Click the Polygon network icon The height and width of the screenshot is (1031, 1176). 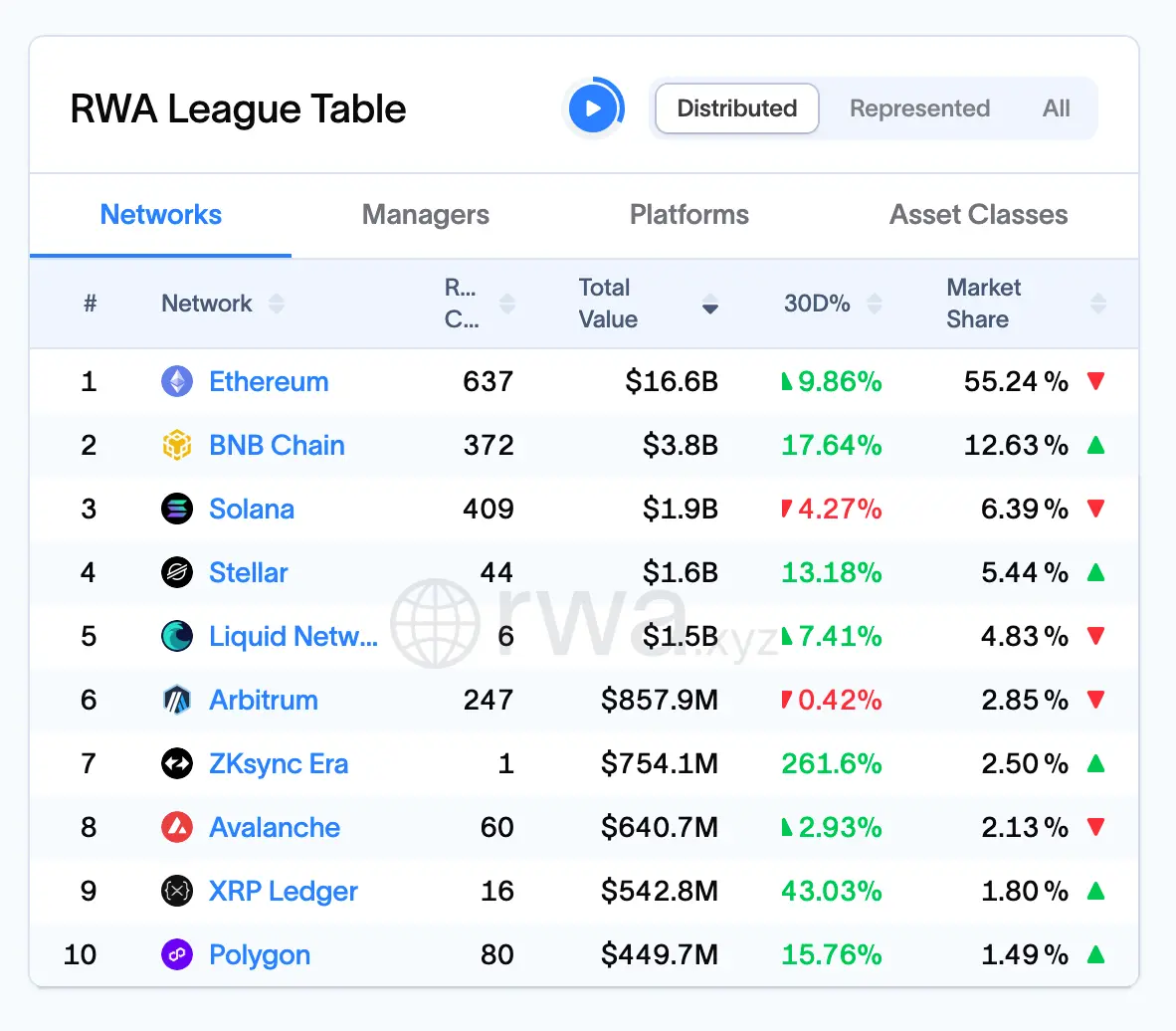click(x=176, y=954)
